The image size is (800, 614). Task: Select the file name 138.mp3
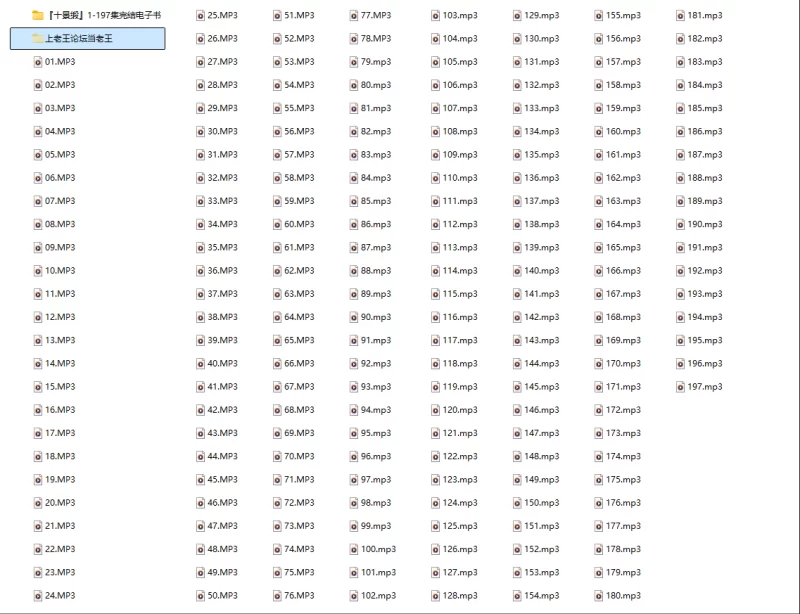(x=541, y=224)
